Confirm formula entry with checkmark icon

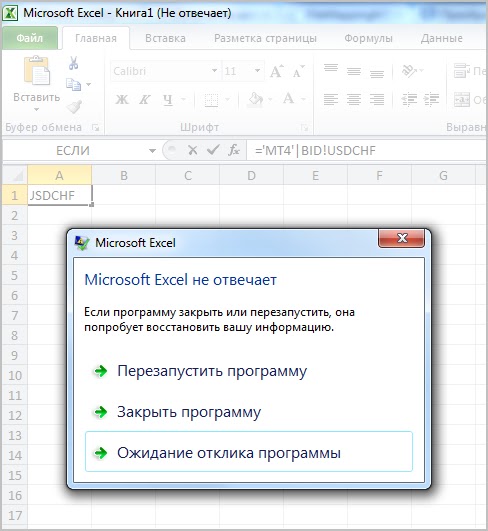[x=213, y=150]
